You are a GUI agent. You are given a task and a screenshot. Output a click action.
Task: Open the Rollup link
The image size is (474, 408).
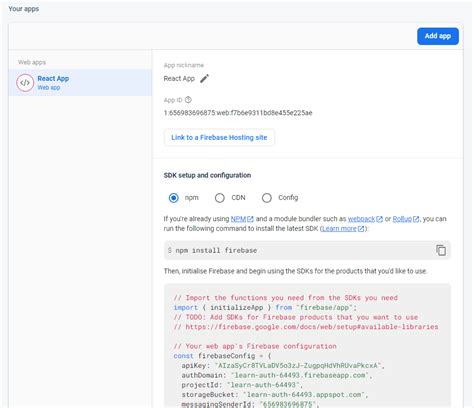click(402, 219)
